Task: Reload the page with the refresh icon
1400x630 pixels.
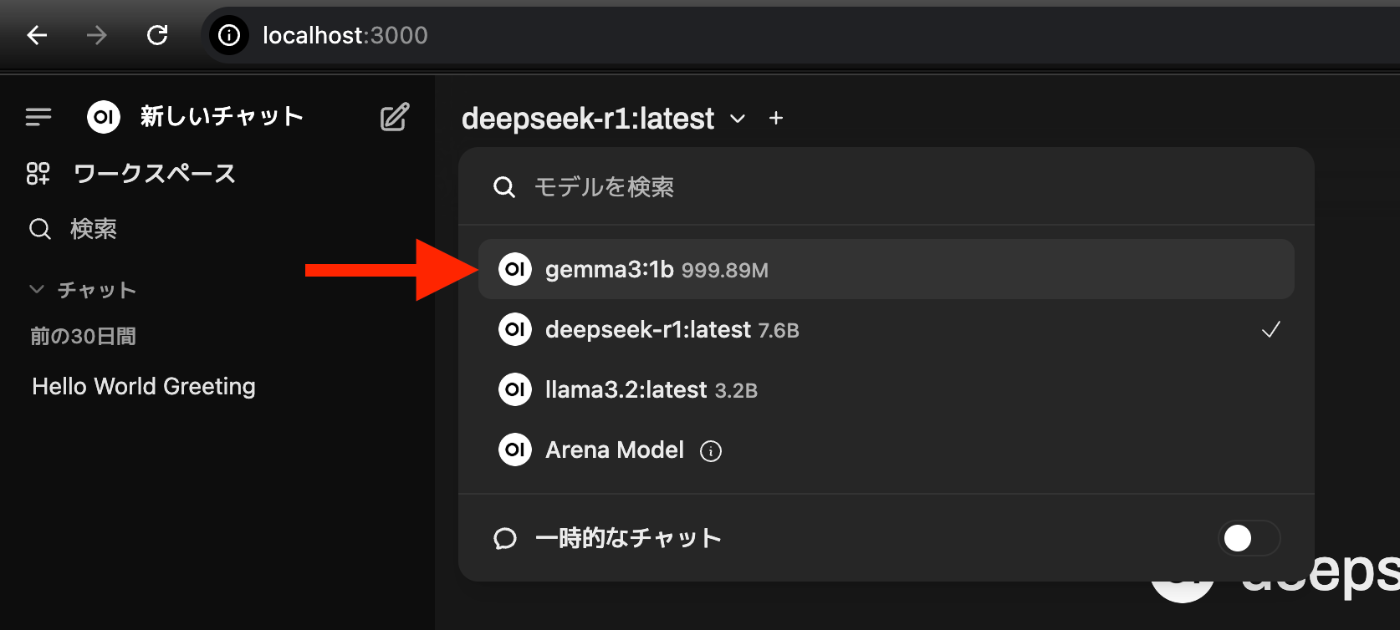Action: (x=157, y=36)
